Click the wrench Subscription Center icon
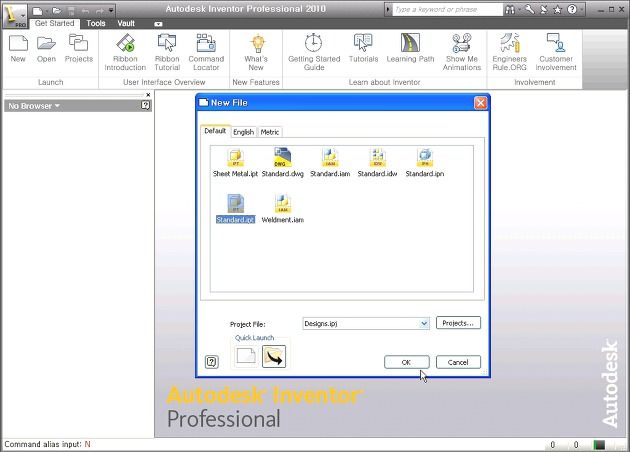630x452 pixels. (530, 10)
